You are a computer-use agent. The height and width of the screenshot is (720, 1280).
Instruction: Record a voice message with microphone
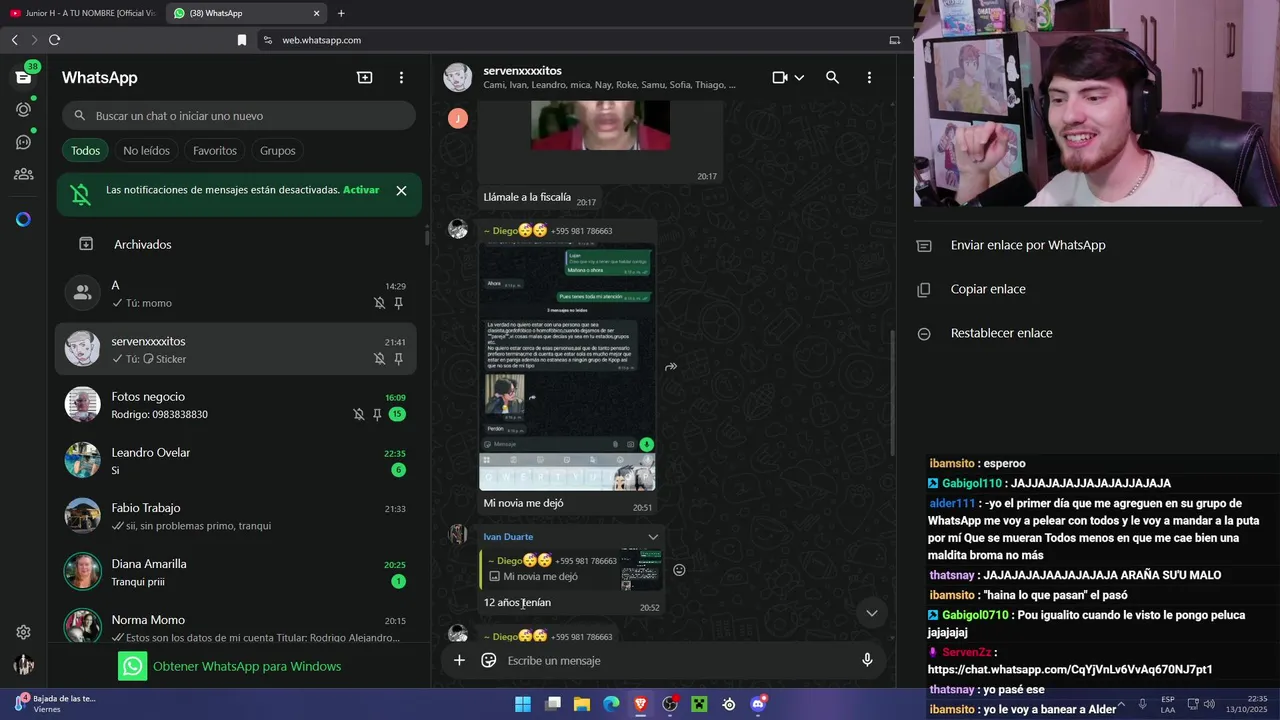(867, 660)
